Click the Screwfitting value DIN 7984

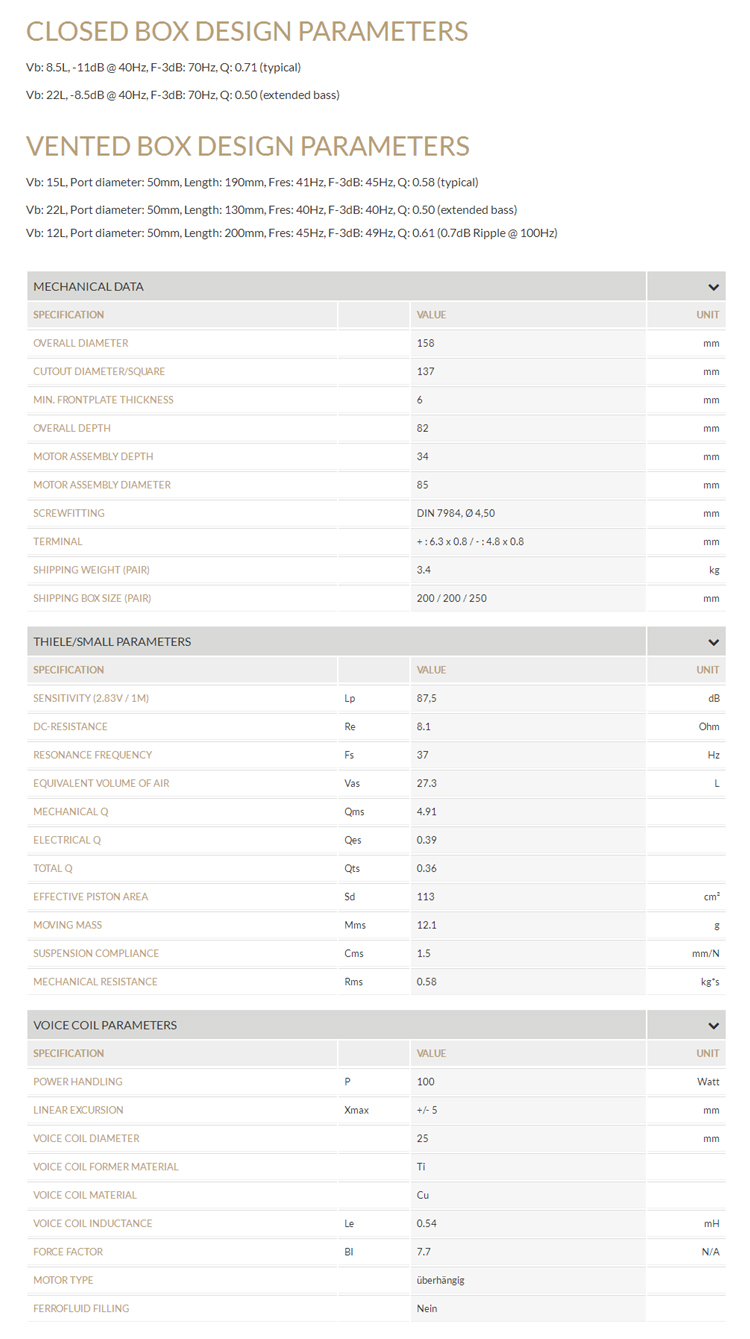point(456,514)
